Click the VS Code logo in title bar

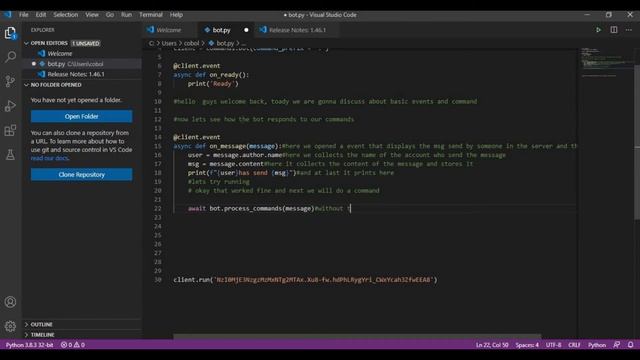click(x=8, y=15)
